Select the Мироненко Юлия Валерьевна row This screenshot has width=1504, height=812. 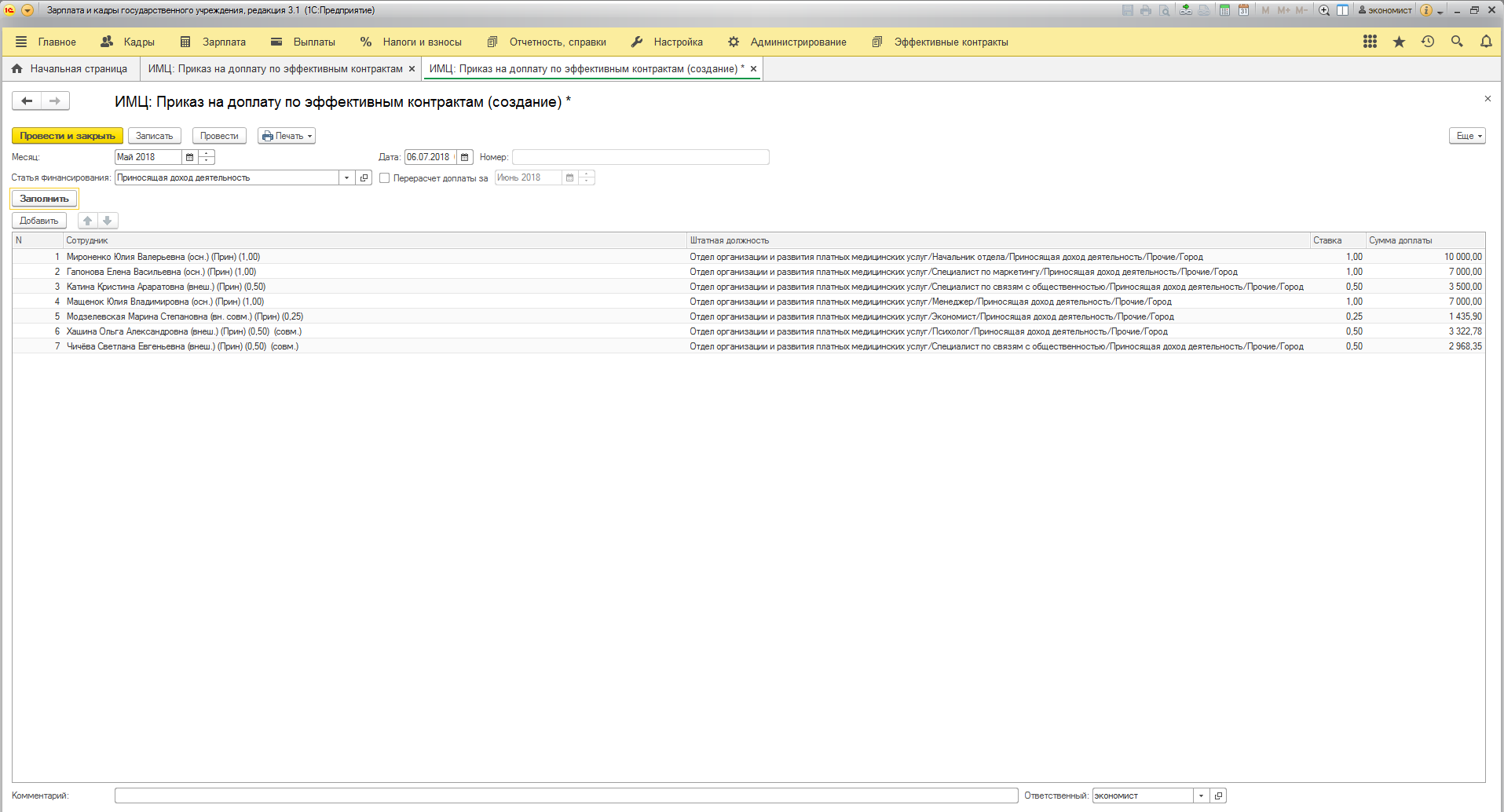coord(163,257)
